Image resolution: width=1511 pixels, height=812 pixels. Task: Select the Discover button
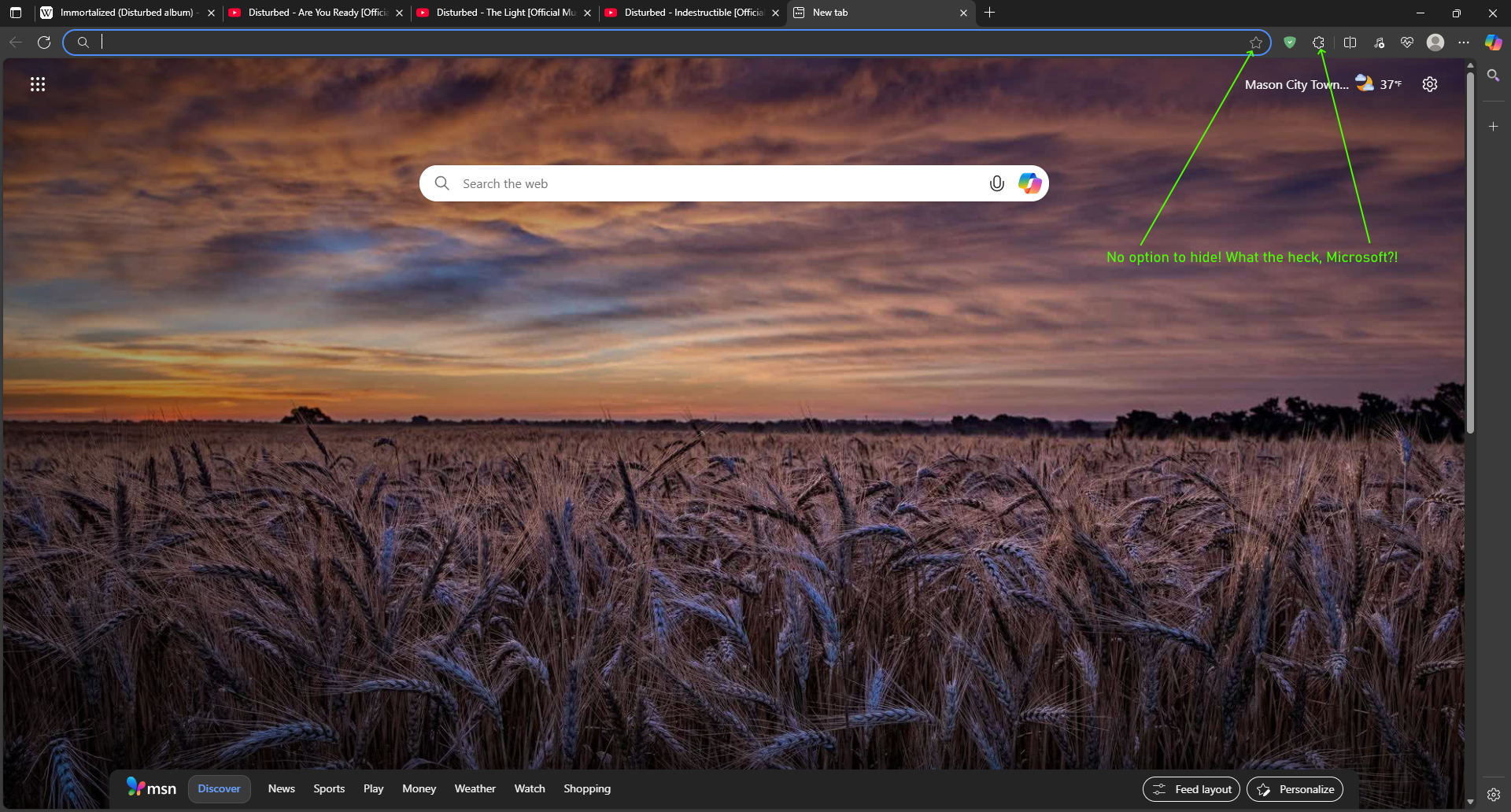click(x=219, y=788)
